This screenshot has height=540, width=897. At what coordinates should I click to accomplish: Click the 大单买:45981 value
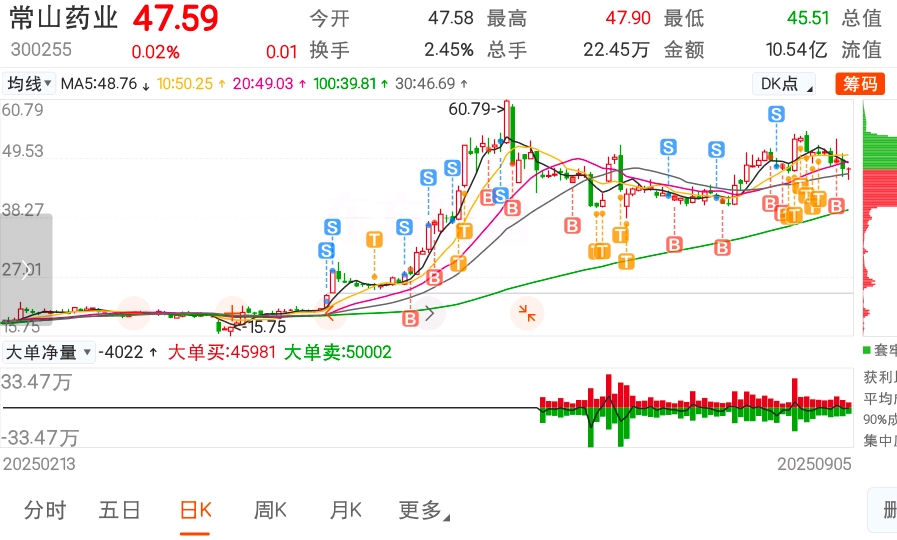pyautogui.click(x=222, y=352)
